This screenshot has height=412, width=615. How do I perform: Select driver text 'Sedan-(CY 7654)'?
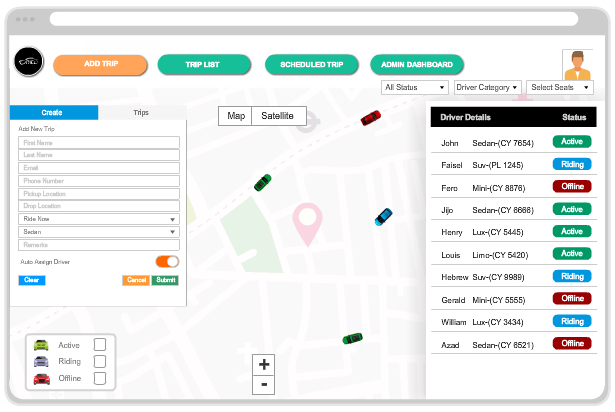(503, 143)
